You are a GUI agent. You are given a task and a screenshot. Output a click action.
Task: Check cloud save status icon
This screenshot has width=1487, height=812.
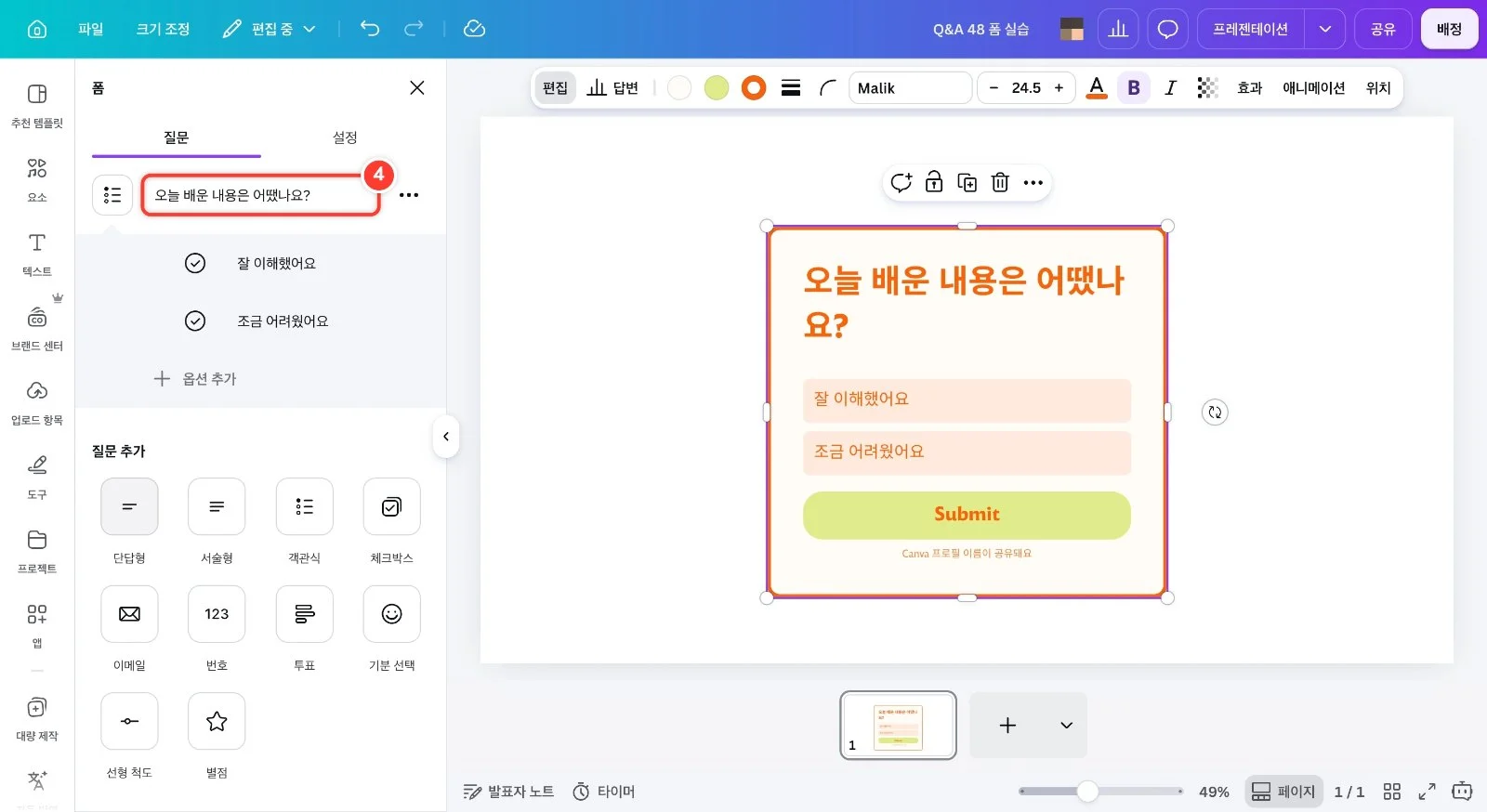(x=474, y=29)
